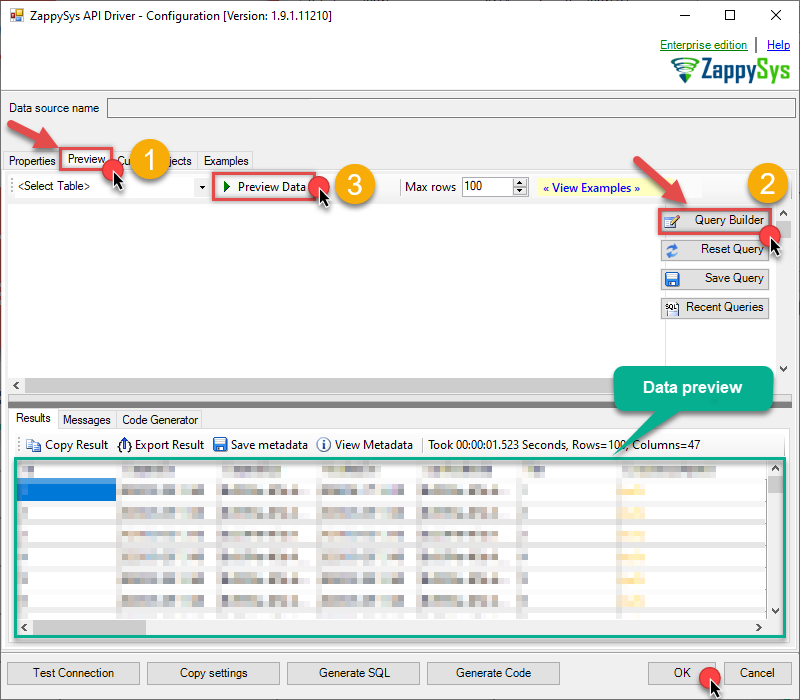Click inside the query text editor
The width and height of the screenshot is (800, 700).
pos(336,290)
